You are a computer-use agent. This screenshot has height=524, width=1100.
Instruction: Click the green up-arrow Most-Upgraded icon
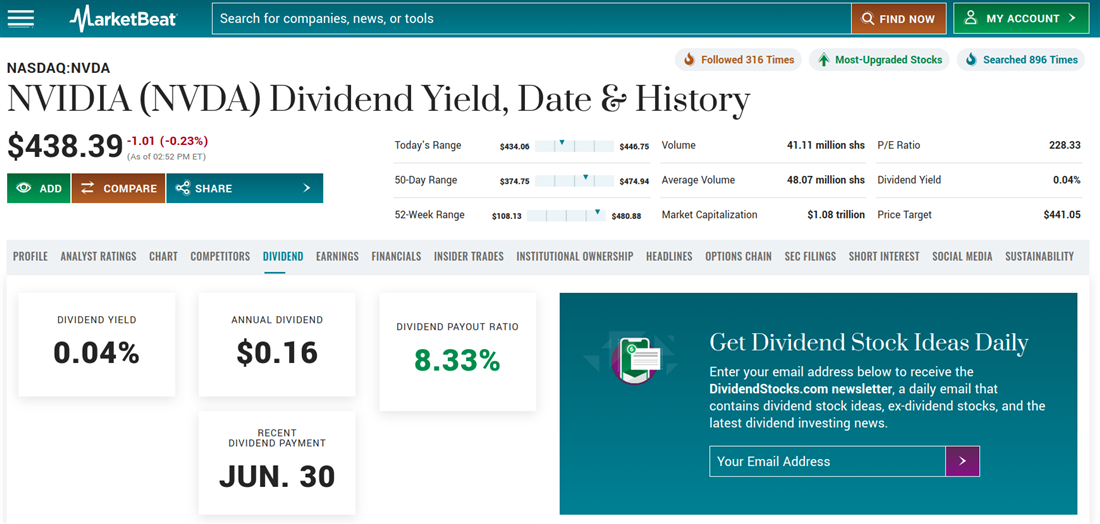(823, 60)
